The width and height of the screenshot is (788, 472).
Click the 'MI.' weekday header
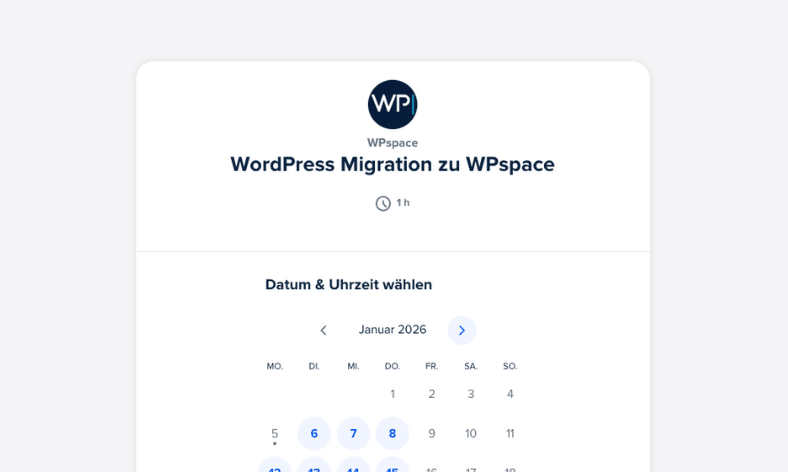[x=353, y=366]
